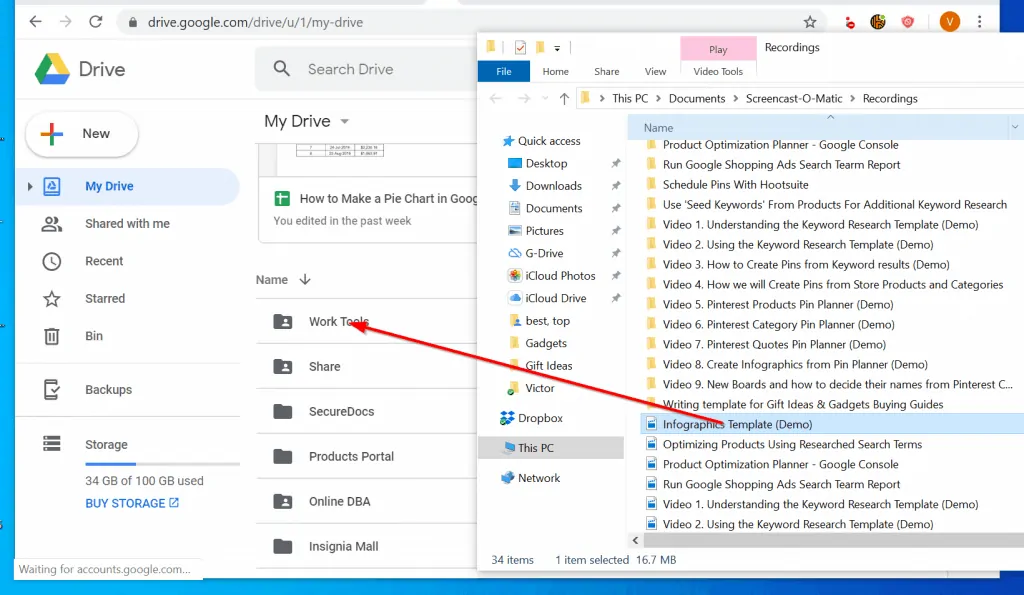The image size is (1024, 595).
Task: Click This PC in the address breadcrumb
Action: click(x=630, y=99)
